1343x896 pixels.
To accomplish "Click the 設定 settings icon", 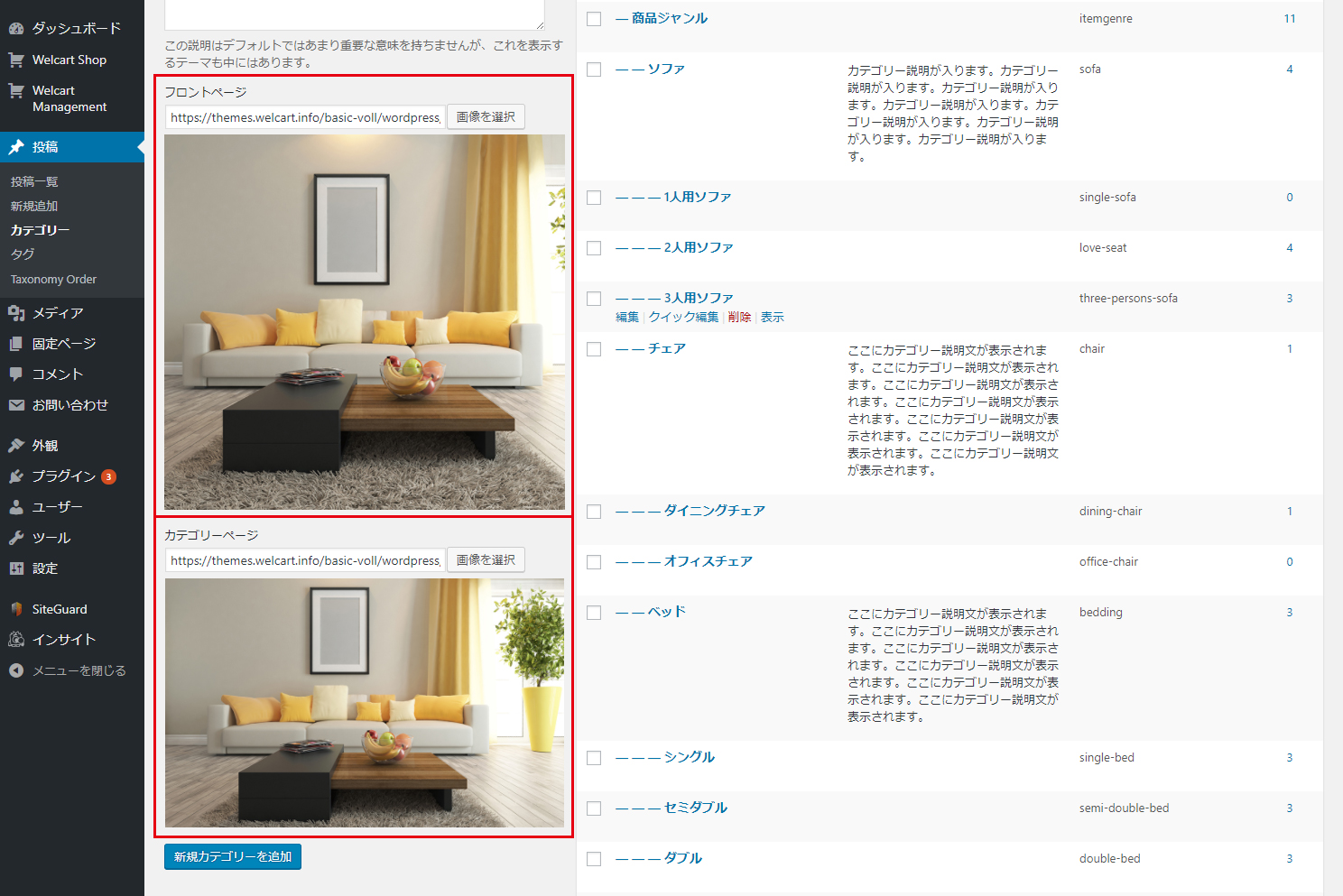I will 16,568.
